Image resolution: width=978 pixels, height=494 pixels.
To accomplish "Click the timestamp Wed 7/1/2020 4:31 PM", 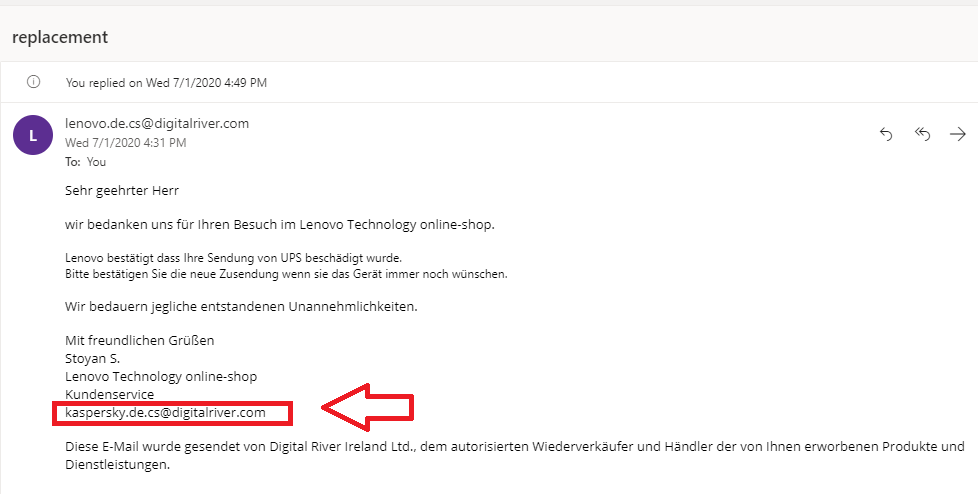I will point(125,143).
